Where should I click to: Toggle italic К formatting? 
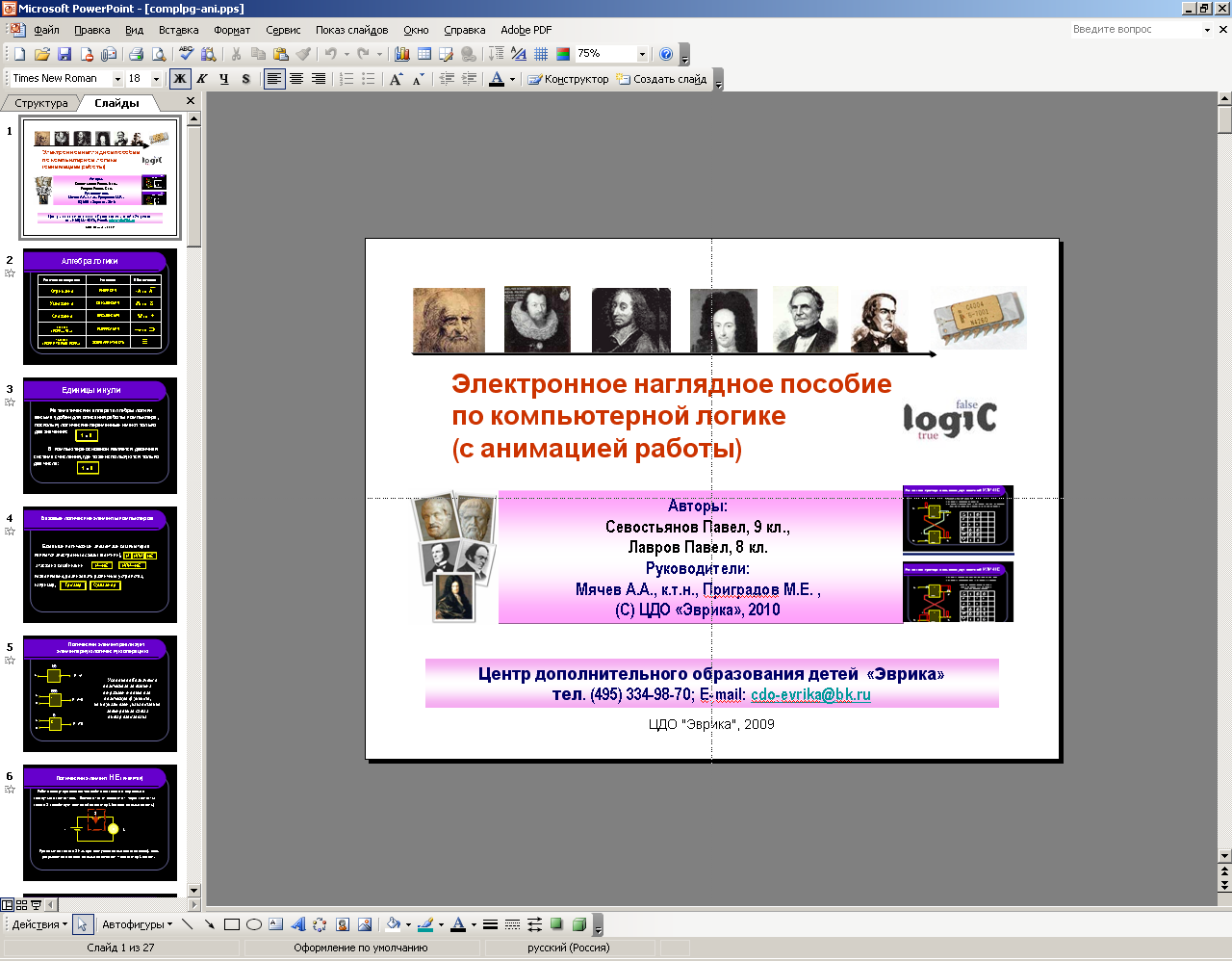tap(202, 79)
